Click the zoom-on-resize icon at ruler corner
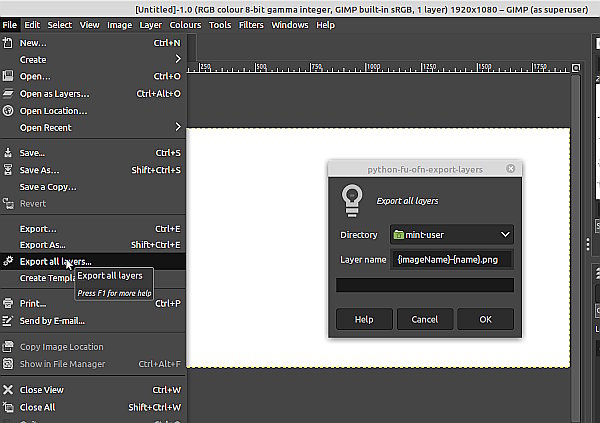This screenshot has width=600, height=423. click(576, 68)
